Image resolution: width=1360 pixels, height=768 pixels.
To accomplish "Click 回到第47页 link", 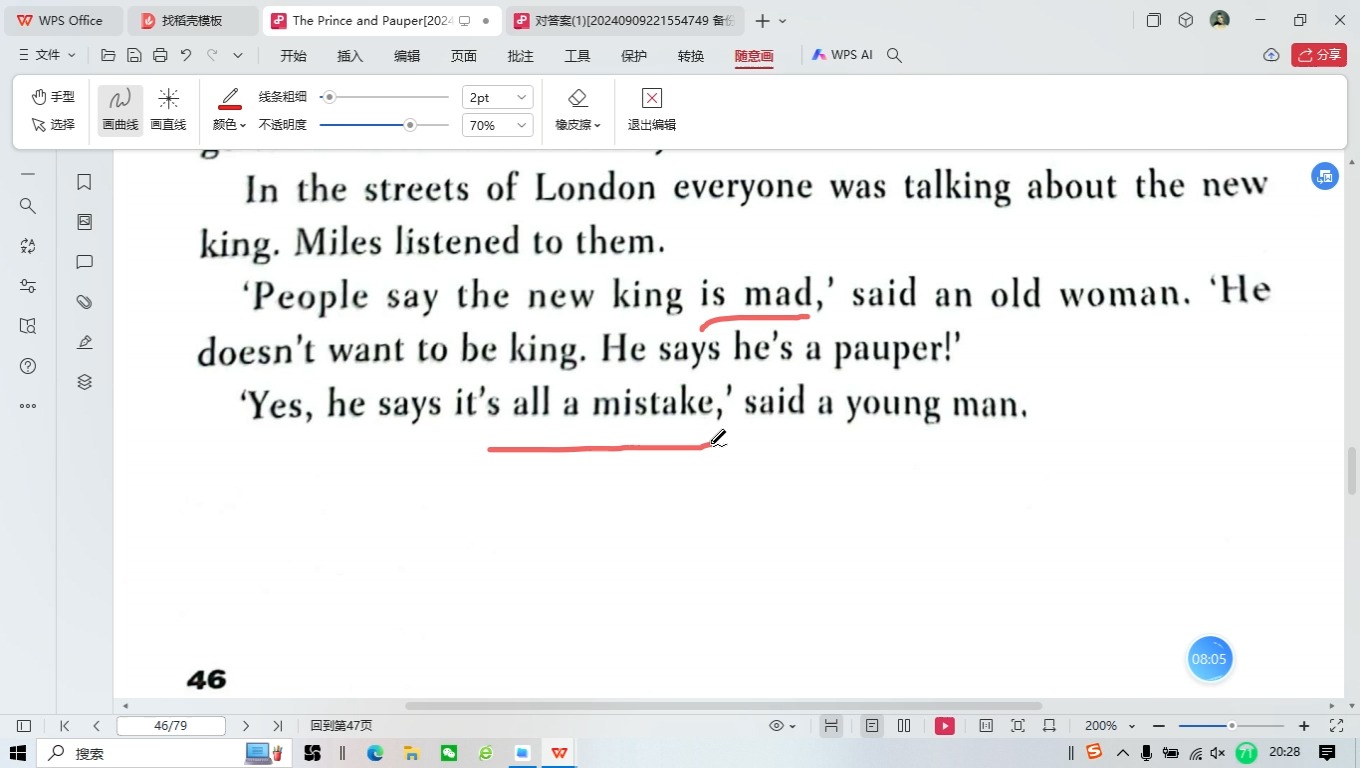I will pos(341,726).
